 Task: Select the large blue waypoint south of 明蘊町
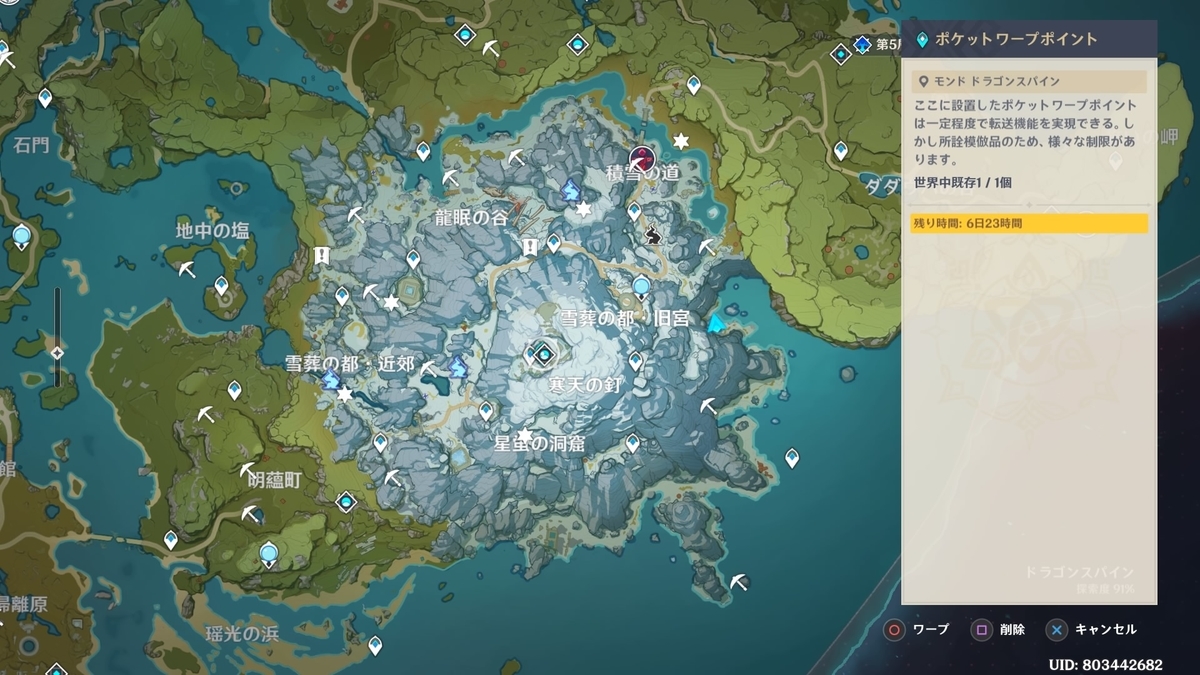[268, 555]
